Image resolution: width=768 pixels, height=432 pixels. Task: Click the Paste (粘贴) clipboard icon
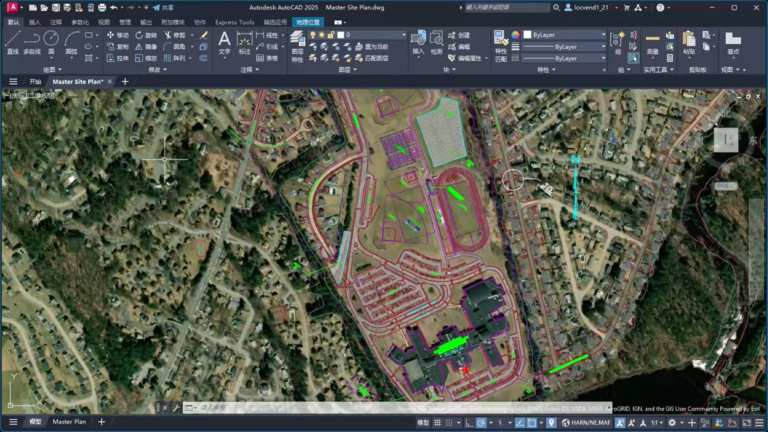[x=689, y=43]
